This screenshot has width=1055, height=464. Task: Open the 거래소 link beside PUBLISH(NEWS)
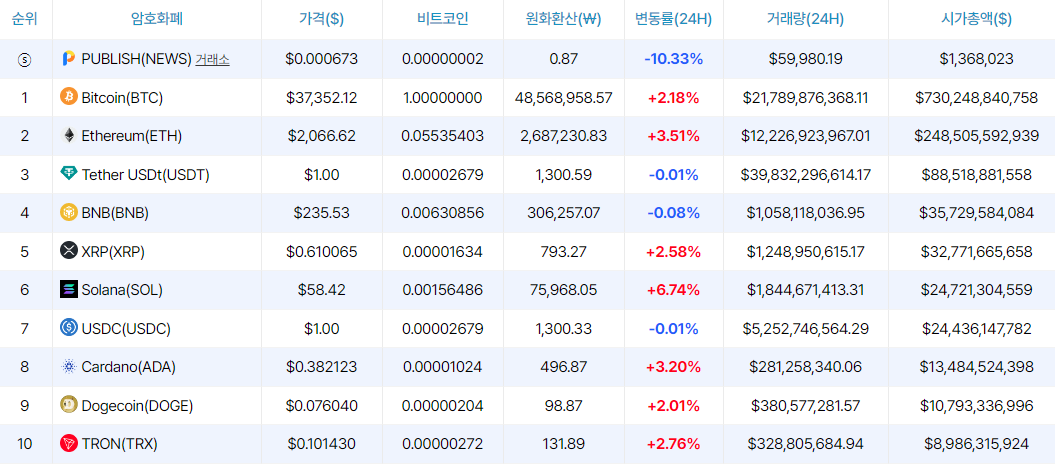[213, 59]
